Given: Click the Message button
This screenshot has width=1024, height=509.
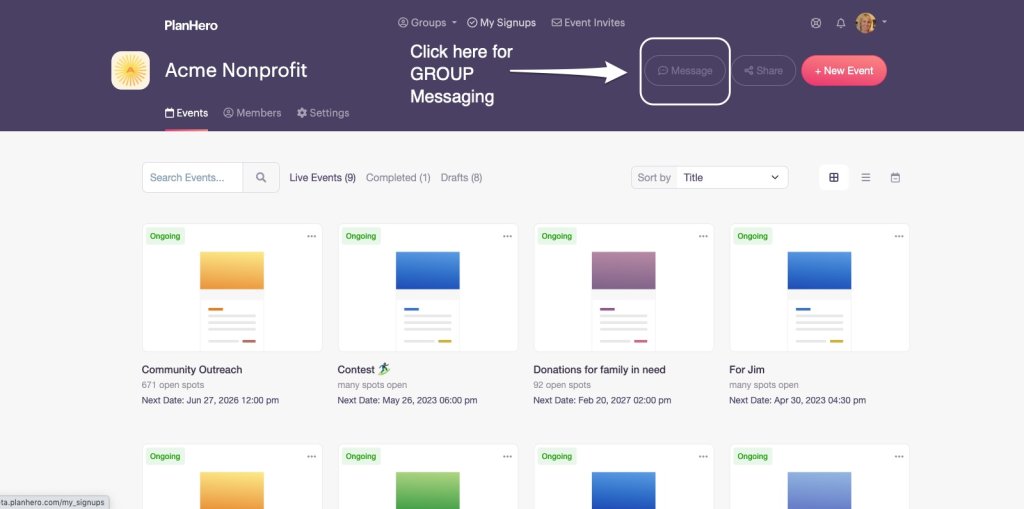Looking at the screenshot, I should pos(685,71).
